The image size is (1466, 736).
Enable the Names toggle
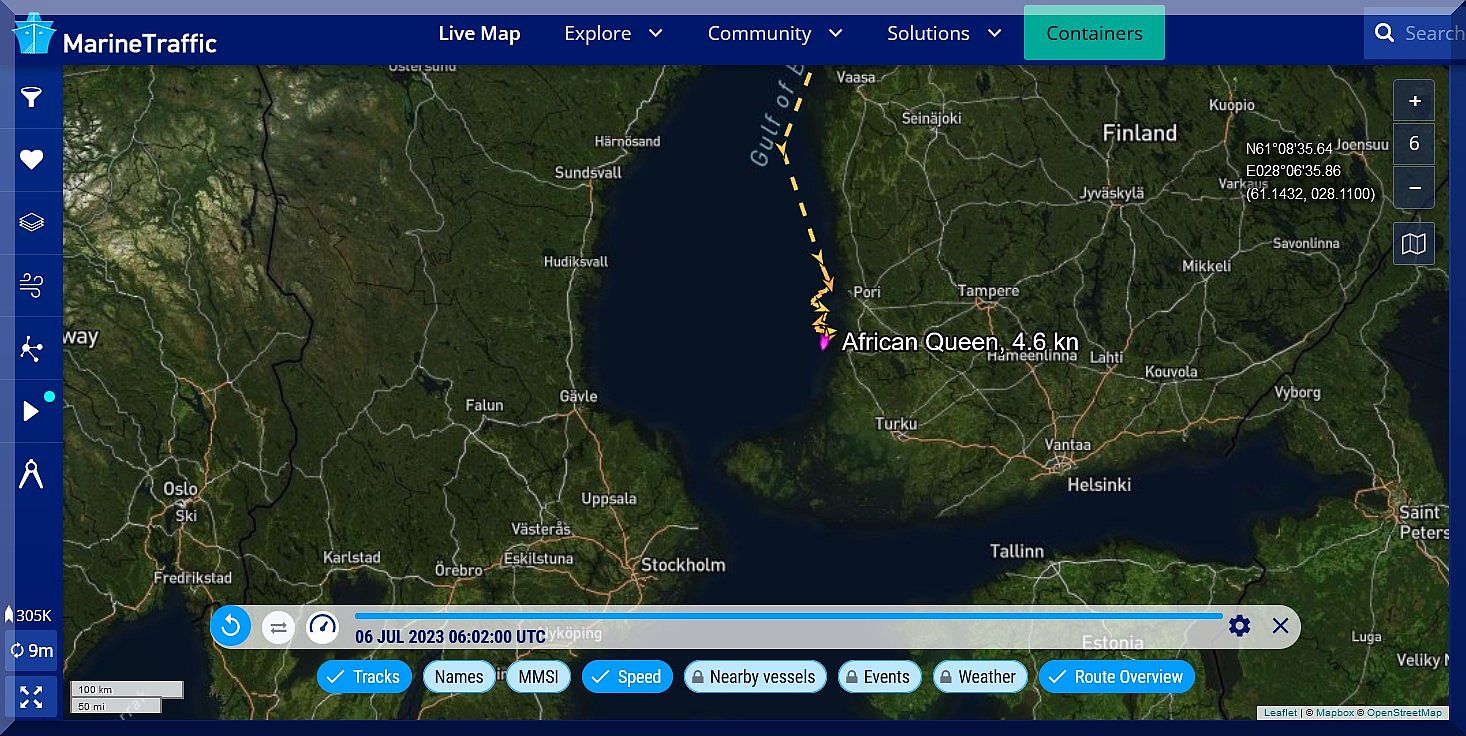coord(459,677)
